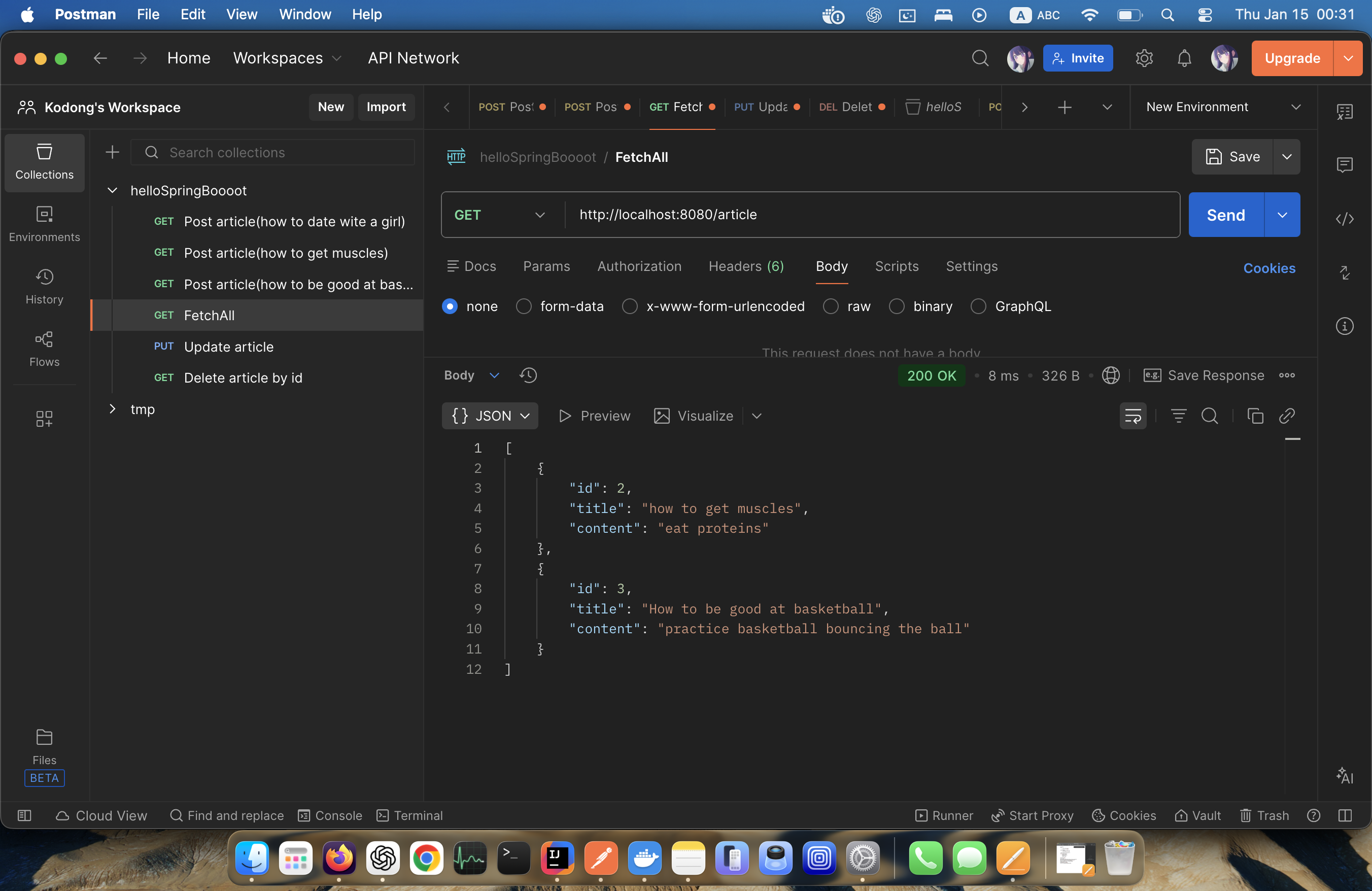Image resolution: width=1372 pixels, height=891 pixels.
Task: Open the Flows sidebar panel
Action: click(x=44, y=348)
